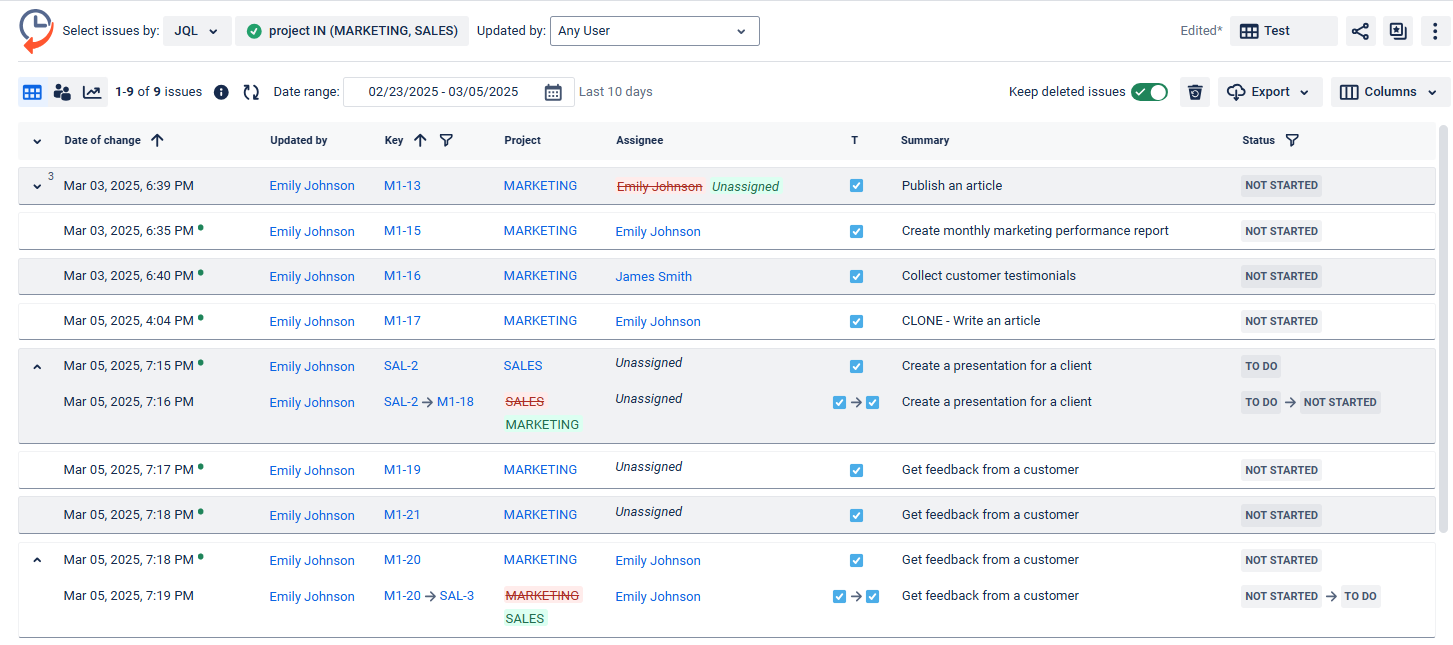The image size is (1453, 645).
Task: Click the date range input field
Action: [443, 92]
